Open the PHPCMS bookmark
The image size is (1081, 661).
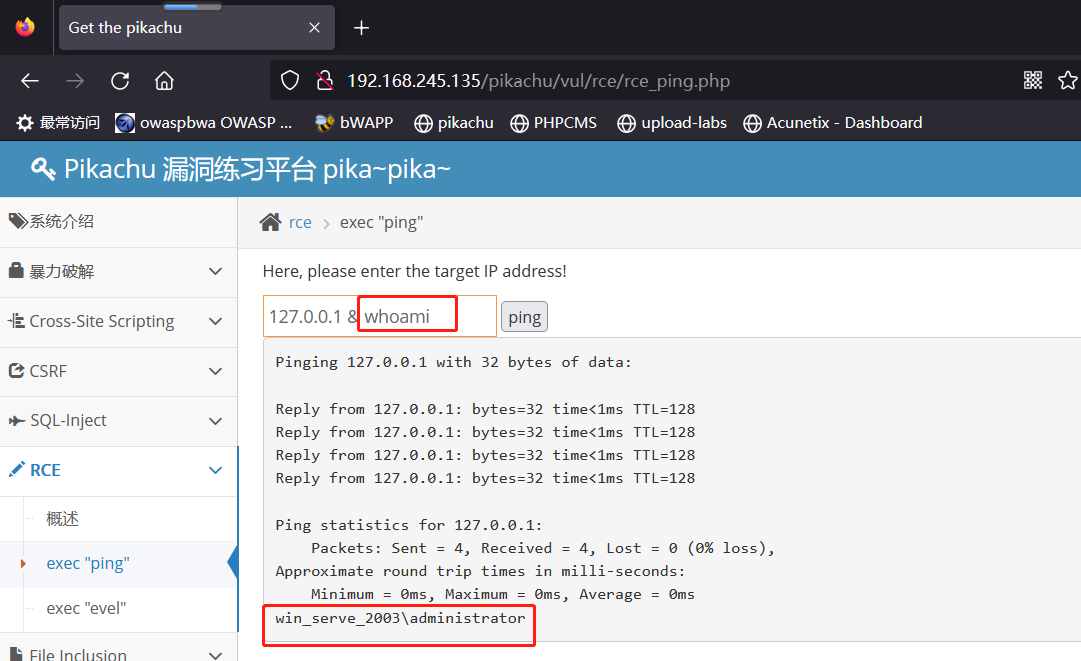click(554, 123)
